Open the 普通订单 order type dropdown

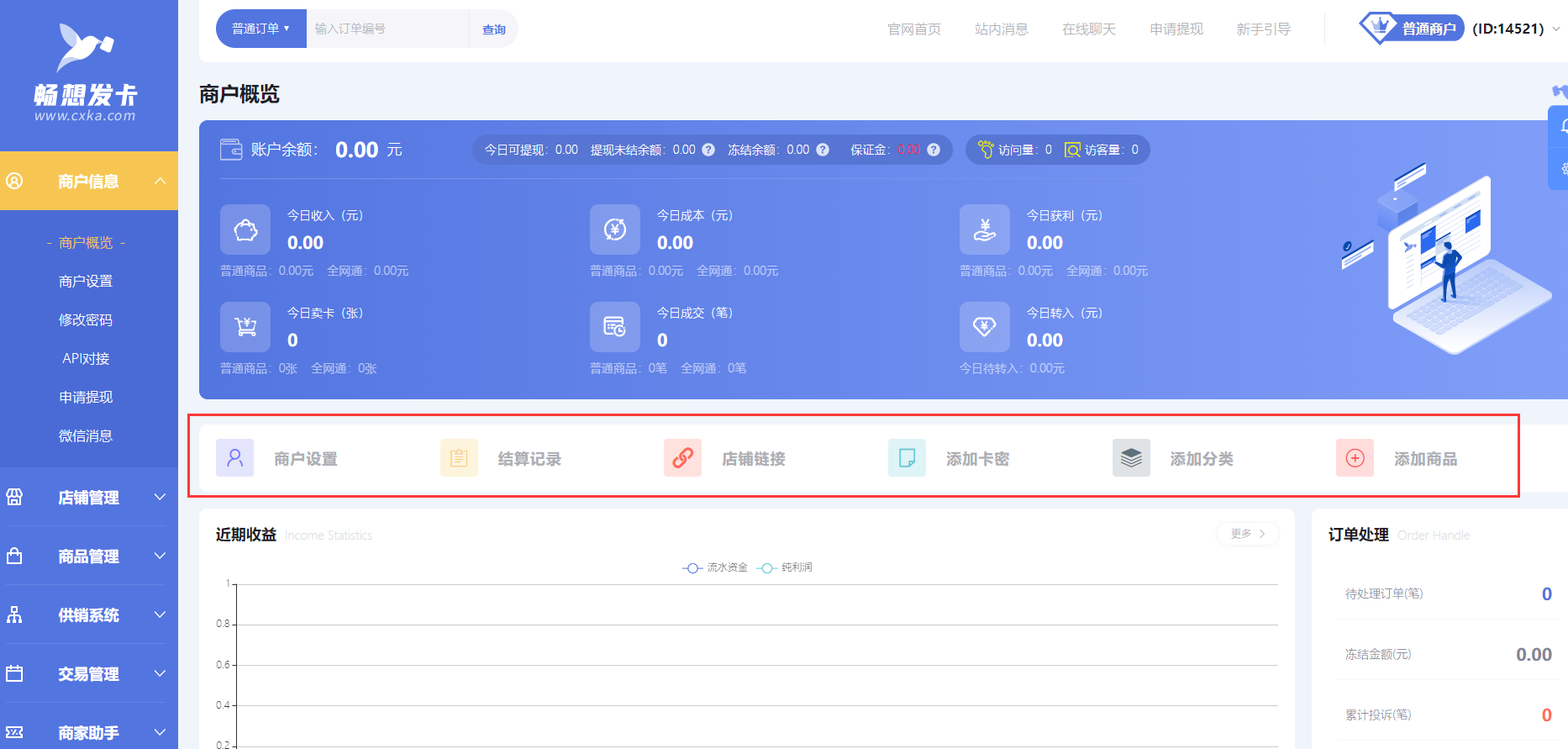261,29
